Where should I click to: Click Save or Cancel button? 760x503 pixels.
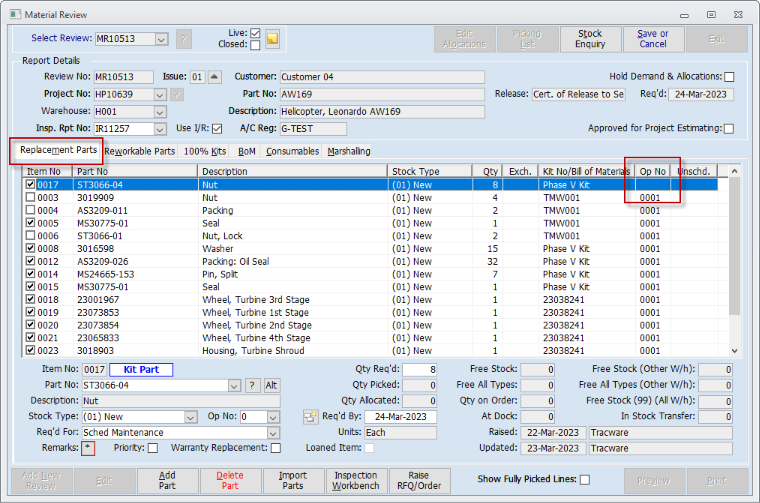click(652, 39)
